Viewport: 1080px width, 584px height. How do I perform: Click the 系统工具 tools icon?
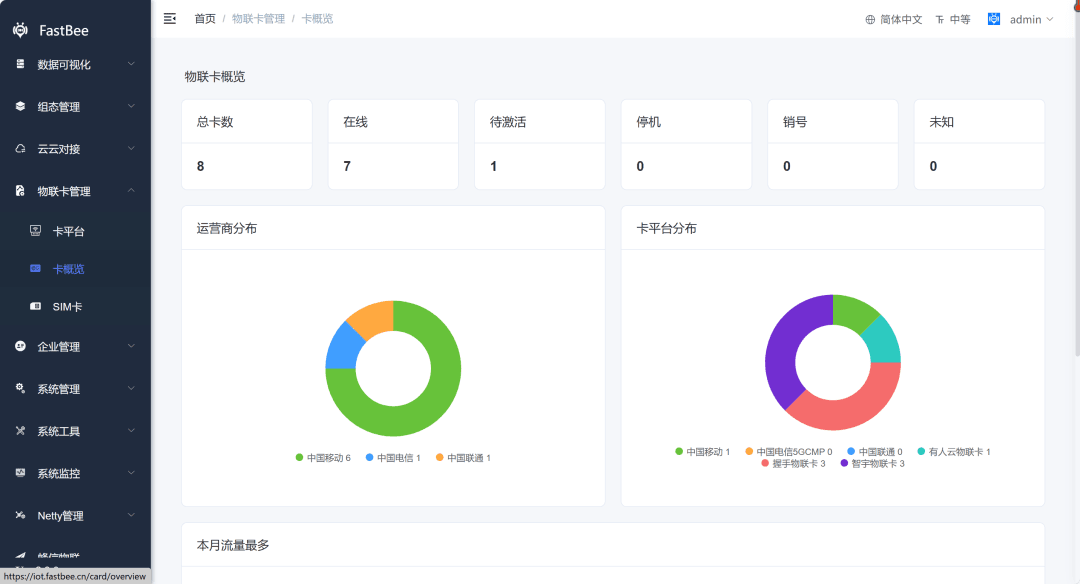pos(21,430)
